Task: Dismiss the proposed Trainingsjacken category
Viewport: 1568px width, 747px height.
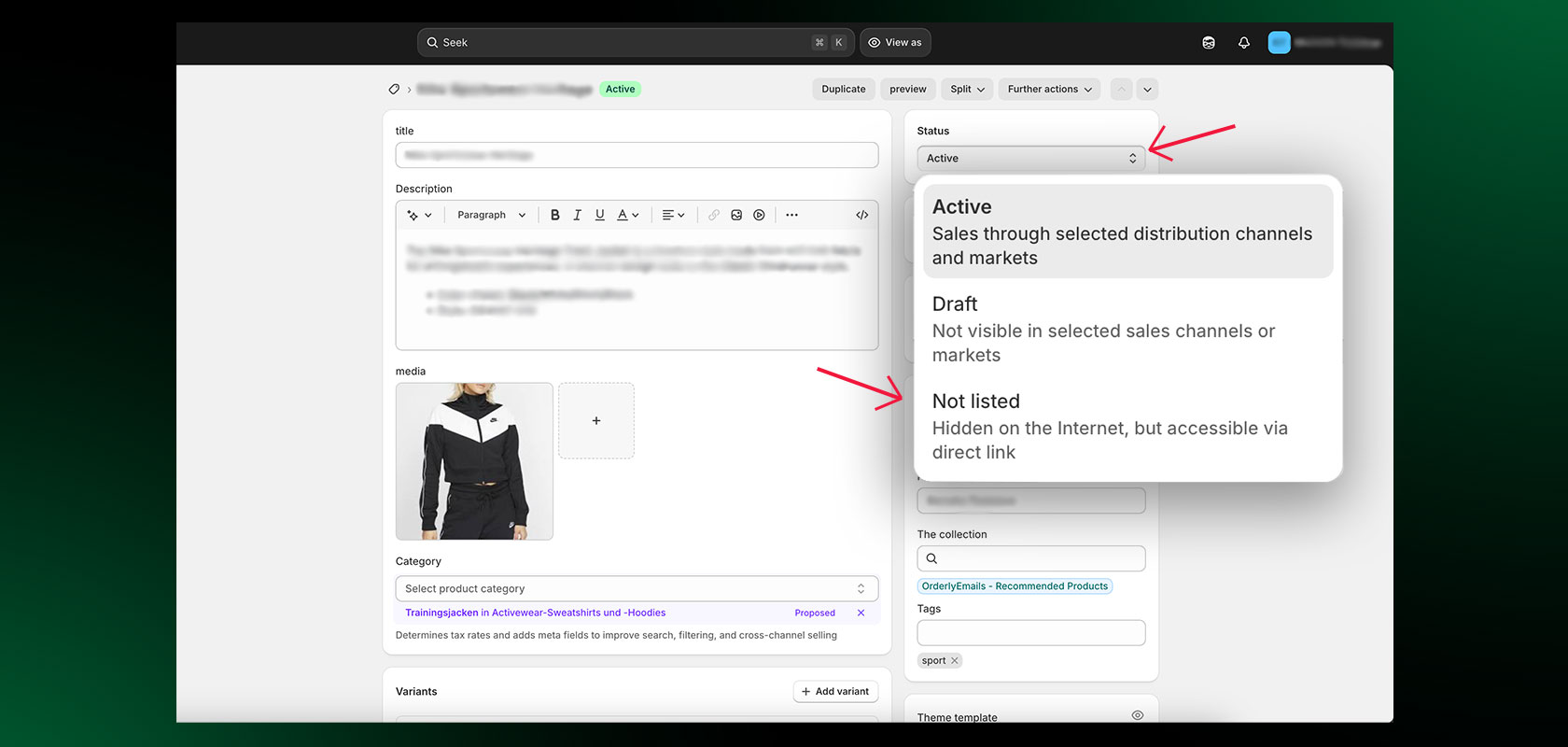Action: [x=861, y=613]
